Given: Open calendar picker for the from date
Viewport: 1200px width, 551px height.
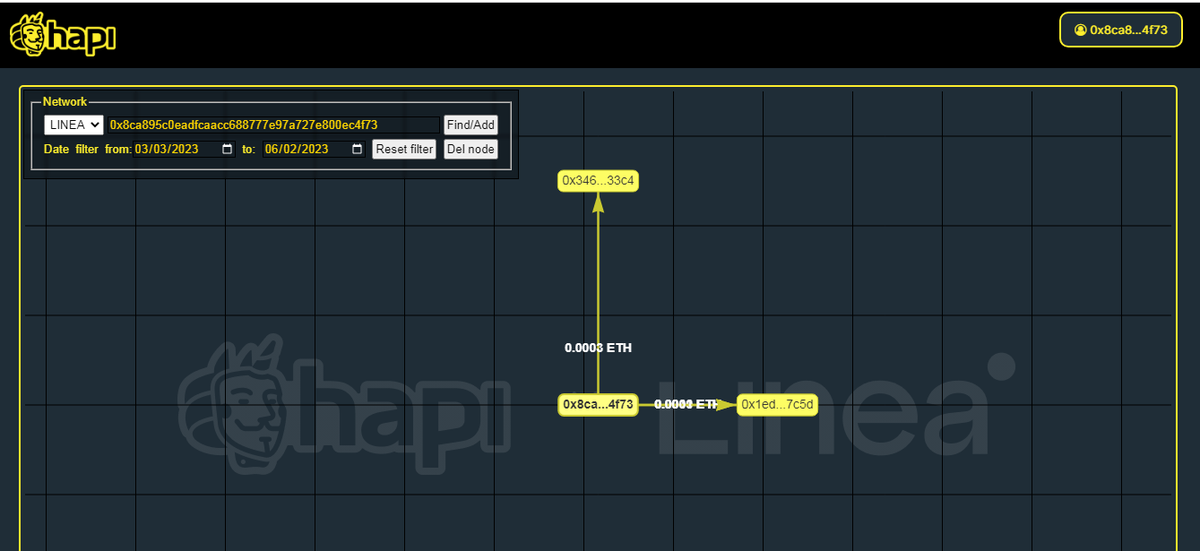Looking at the screenshot, I should click(x=227, y=149).
